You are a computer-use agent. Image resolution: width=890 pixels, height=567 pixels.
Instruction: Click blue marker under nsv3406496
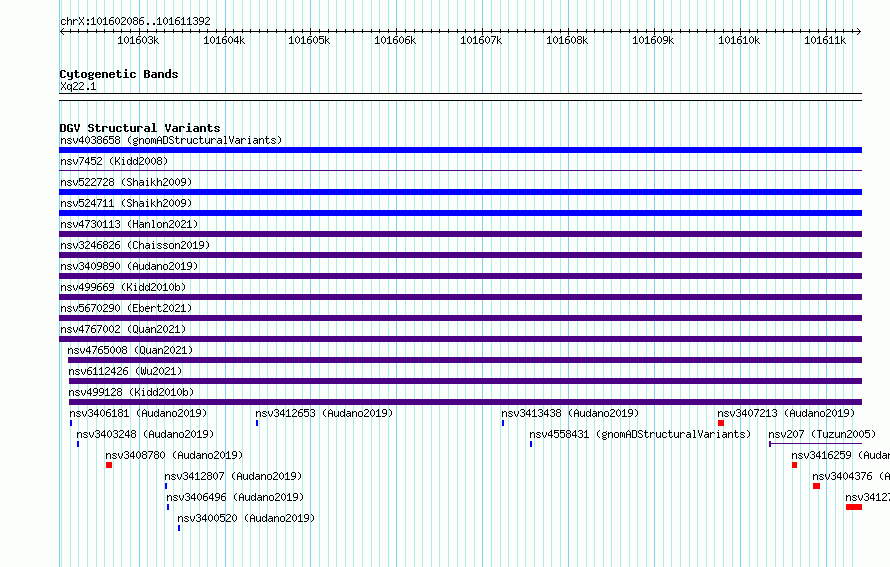[x=168, y=507]
